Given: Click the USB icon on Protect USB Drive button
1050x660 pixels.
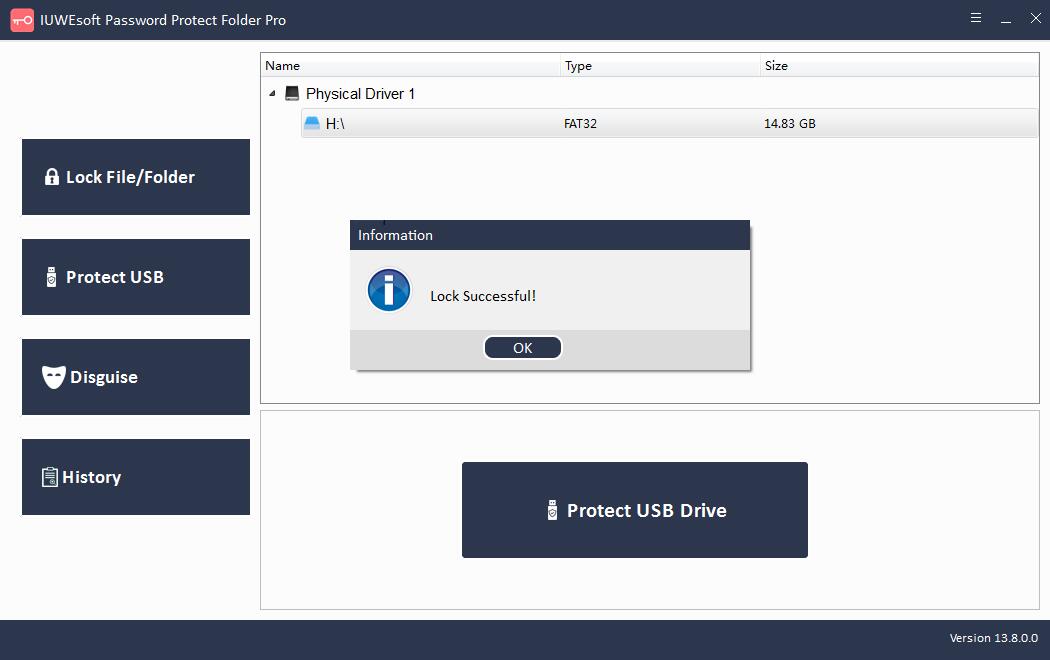Looking at the screenshot, I should point(552,510).
